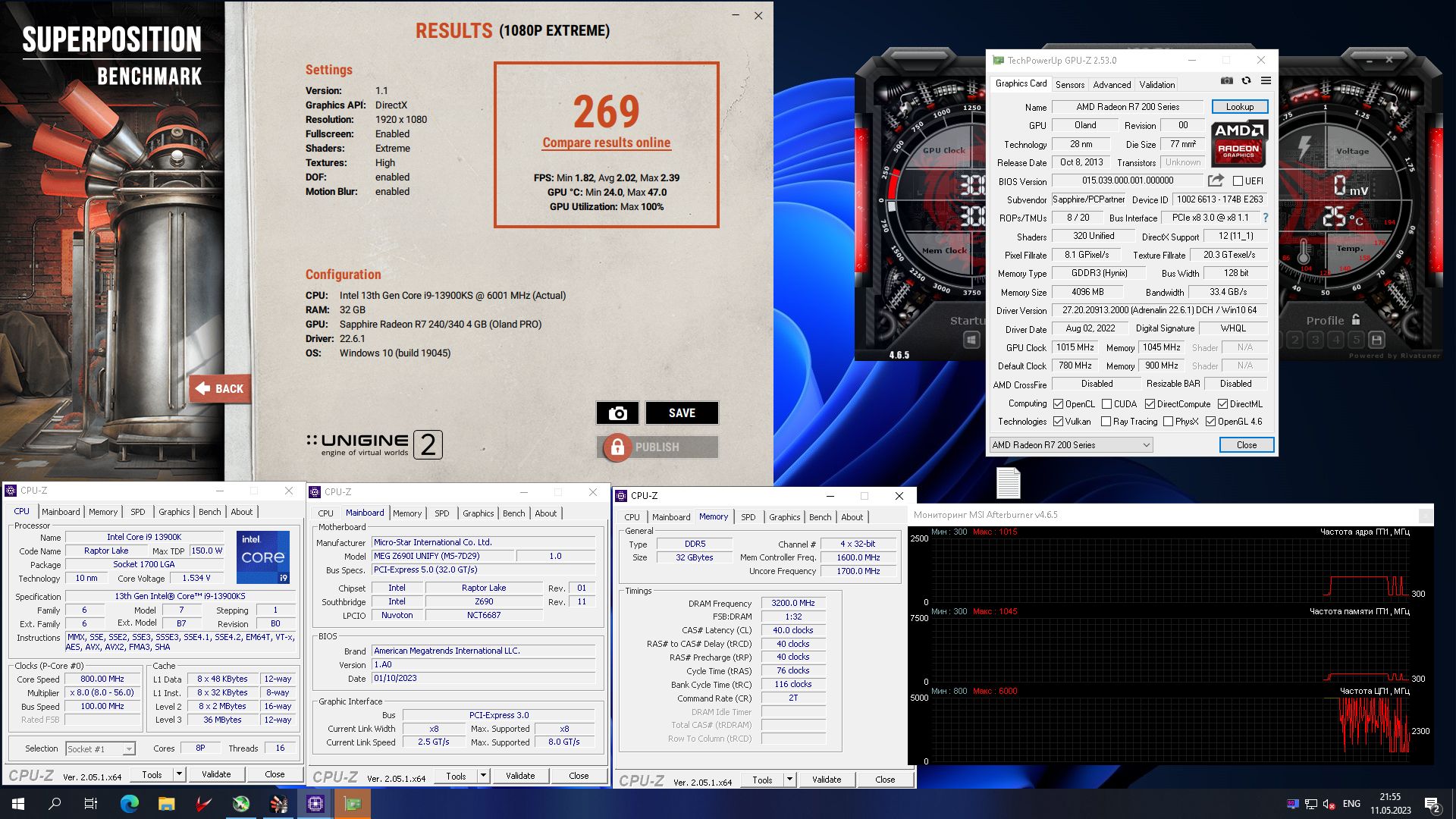1456x819 pixels.
Task: Click the Bus Interface question mark icon
Action: click(x=1265, y=218)
